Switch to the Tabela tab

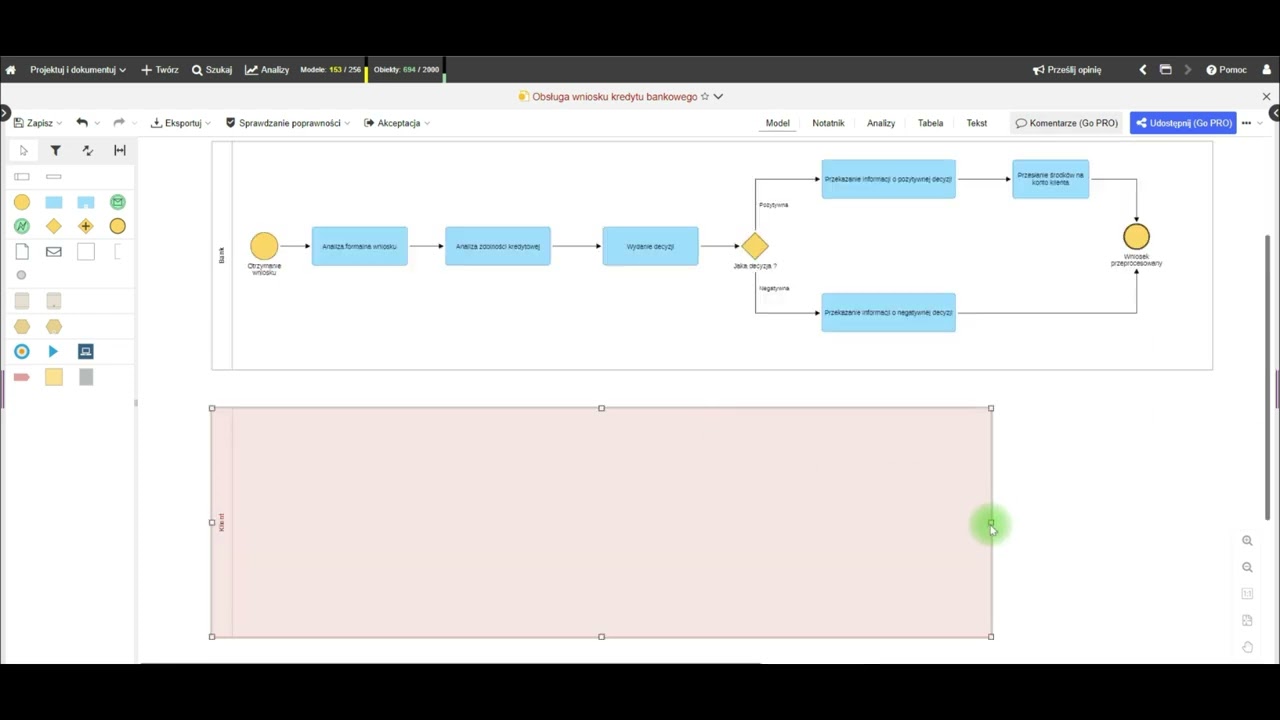click(931, 123)
